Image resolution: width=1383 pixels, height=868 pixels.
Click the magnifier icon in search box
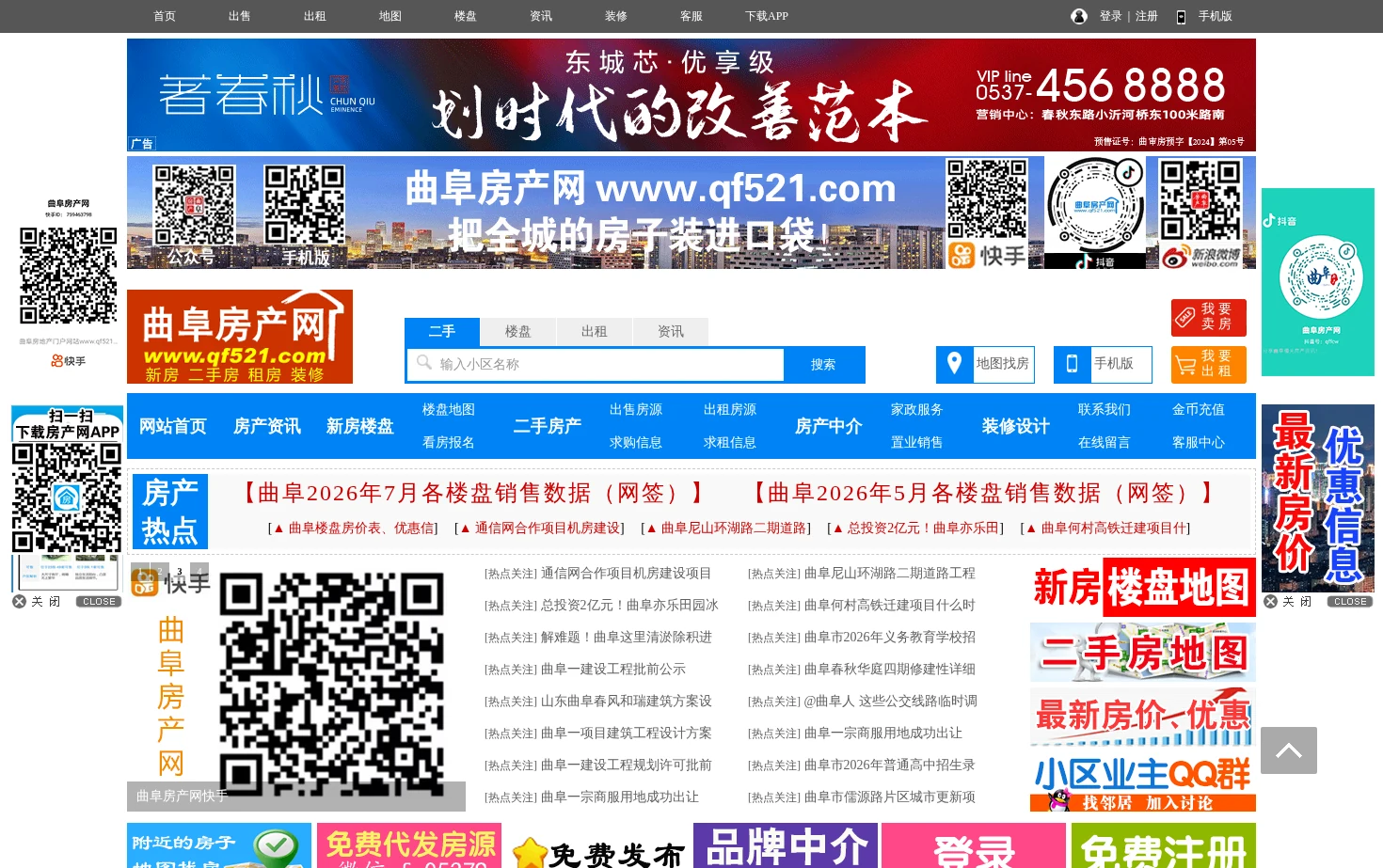point(424,364)
